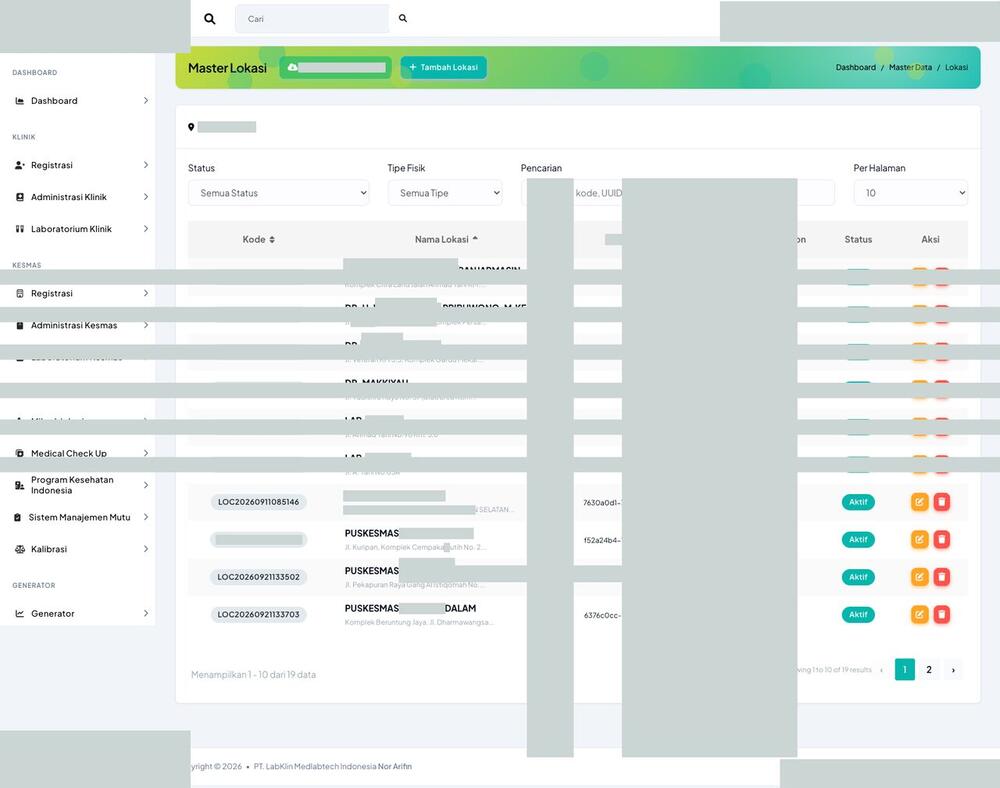Click Aktif badge in row LOC20260911085146
Viewport: 1000px width, 788px height.
[x=858, y=502]
